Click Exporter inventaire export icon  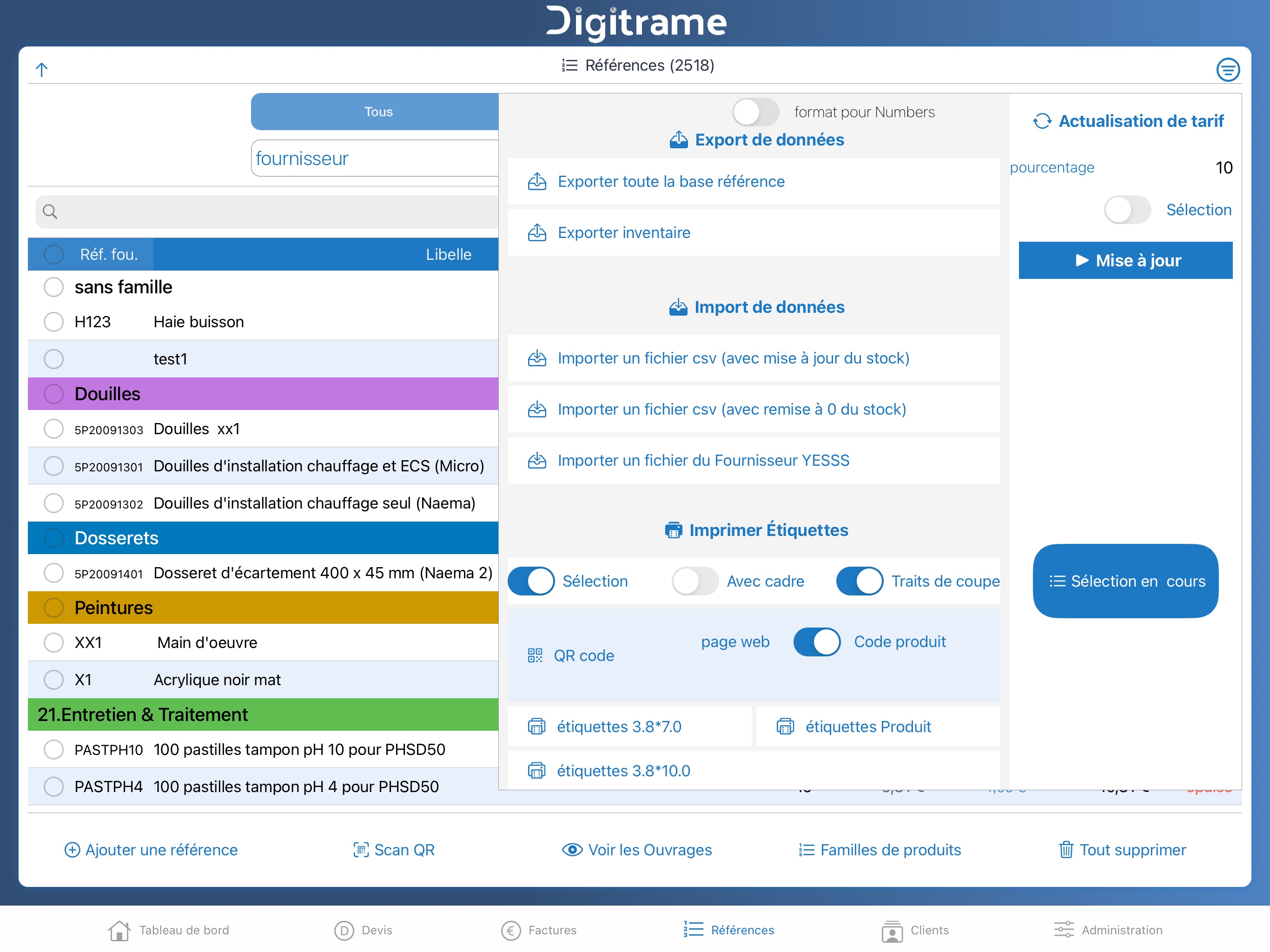537,232
